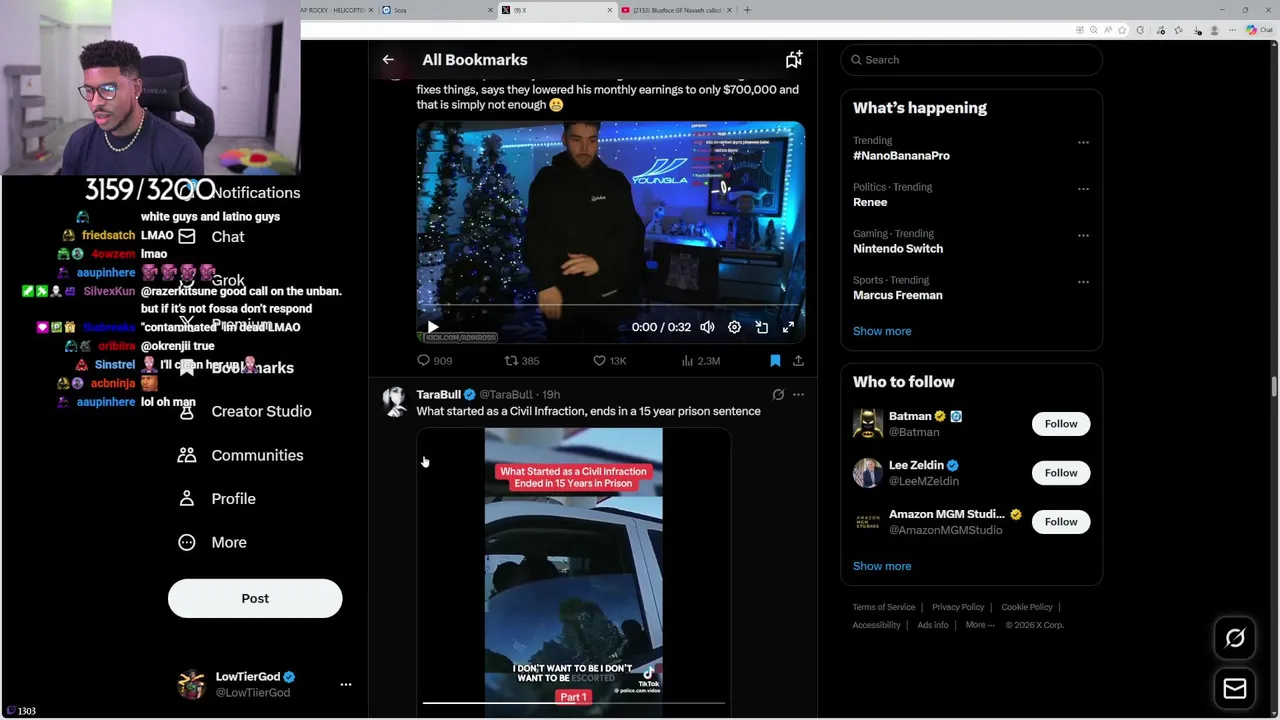
Task: Mute the video volume speaker icon
Action: tap(707, 327)
